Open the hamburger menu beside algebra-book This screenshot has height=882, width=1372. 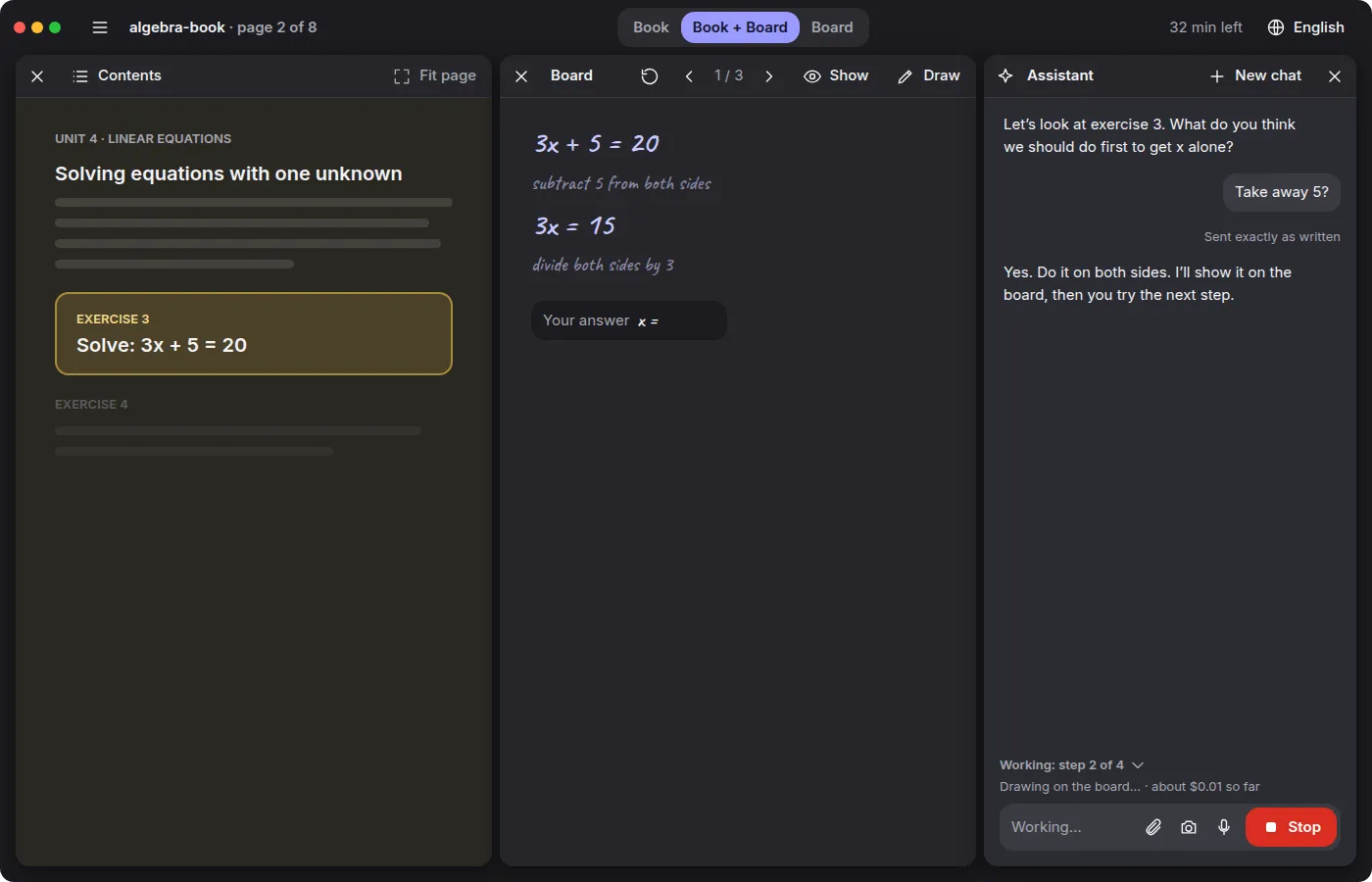[100, 27]
